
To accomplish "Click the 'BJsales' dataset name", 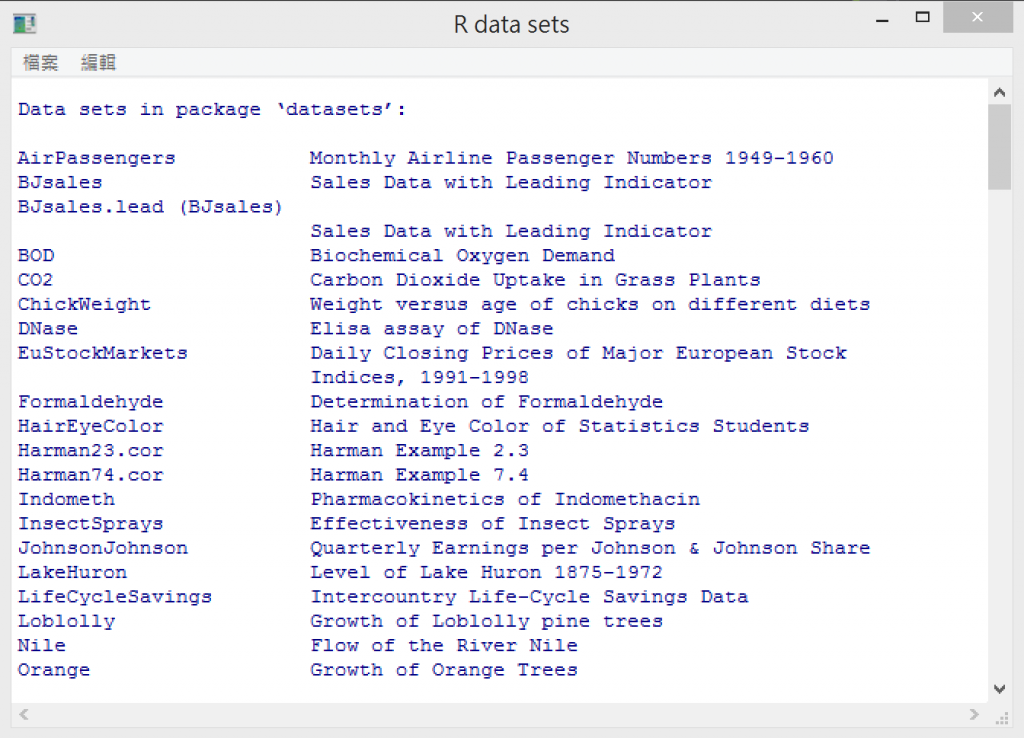I will pos(60,182).
